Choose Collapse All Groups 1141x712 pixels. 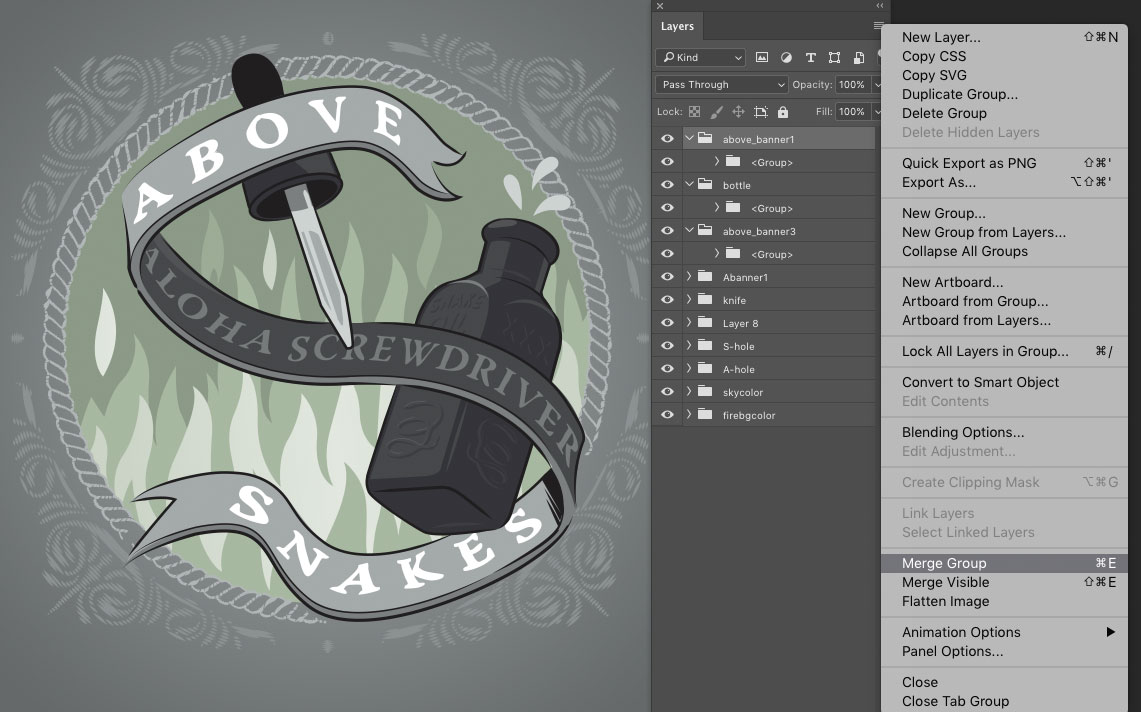[1004, 251]
